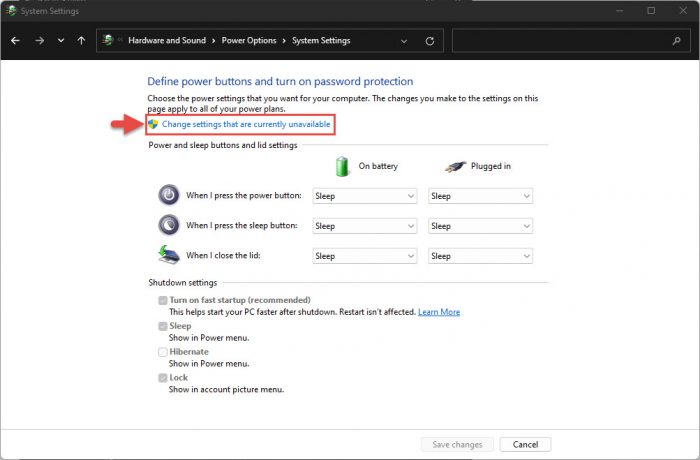Click 'Show in account picture menu.' text
The height and width of the screenshot is (460, 700).
point(226,389)
